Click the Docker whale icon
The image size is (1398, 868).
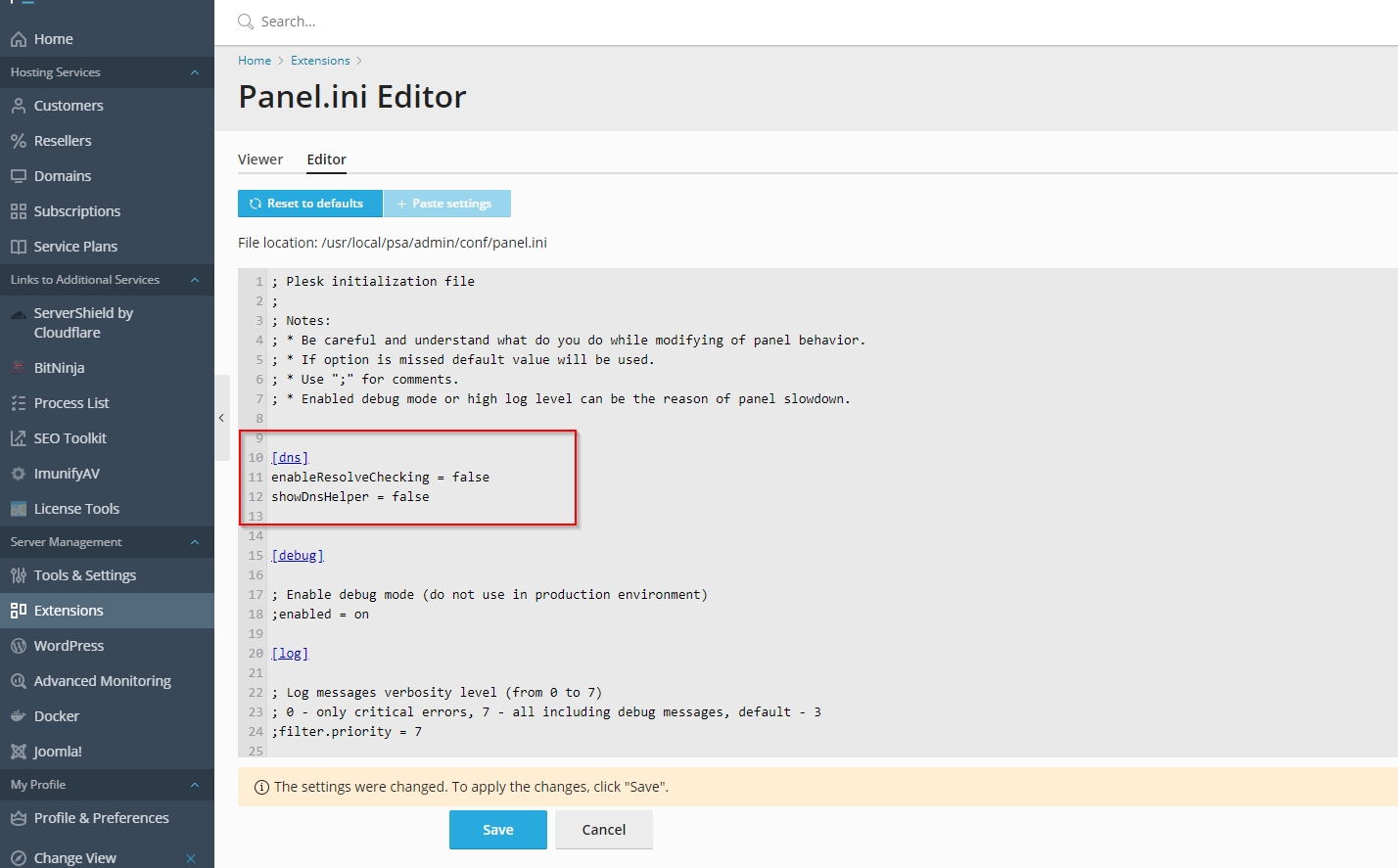(x=18, y=716)
